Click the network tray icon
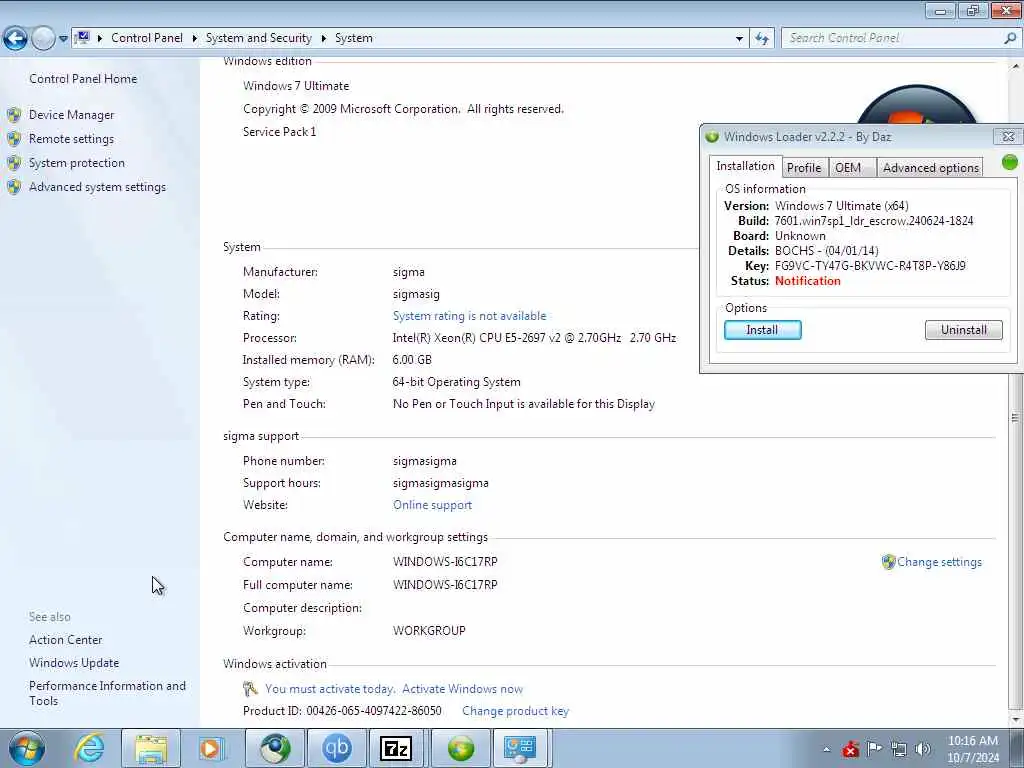This screenshot has width=1024, height=768. pyautogui.click(x=899, y=749)
